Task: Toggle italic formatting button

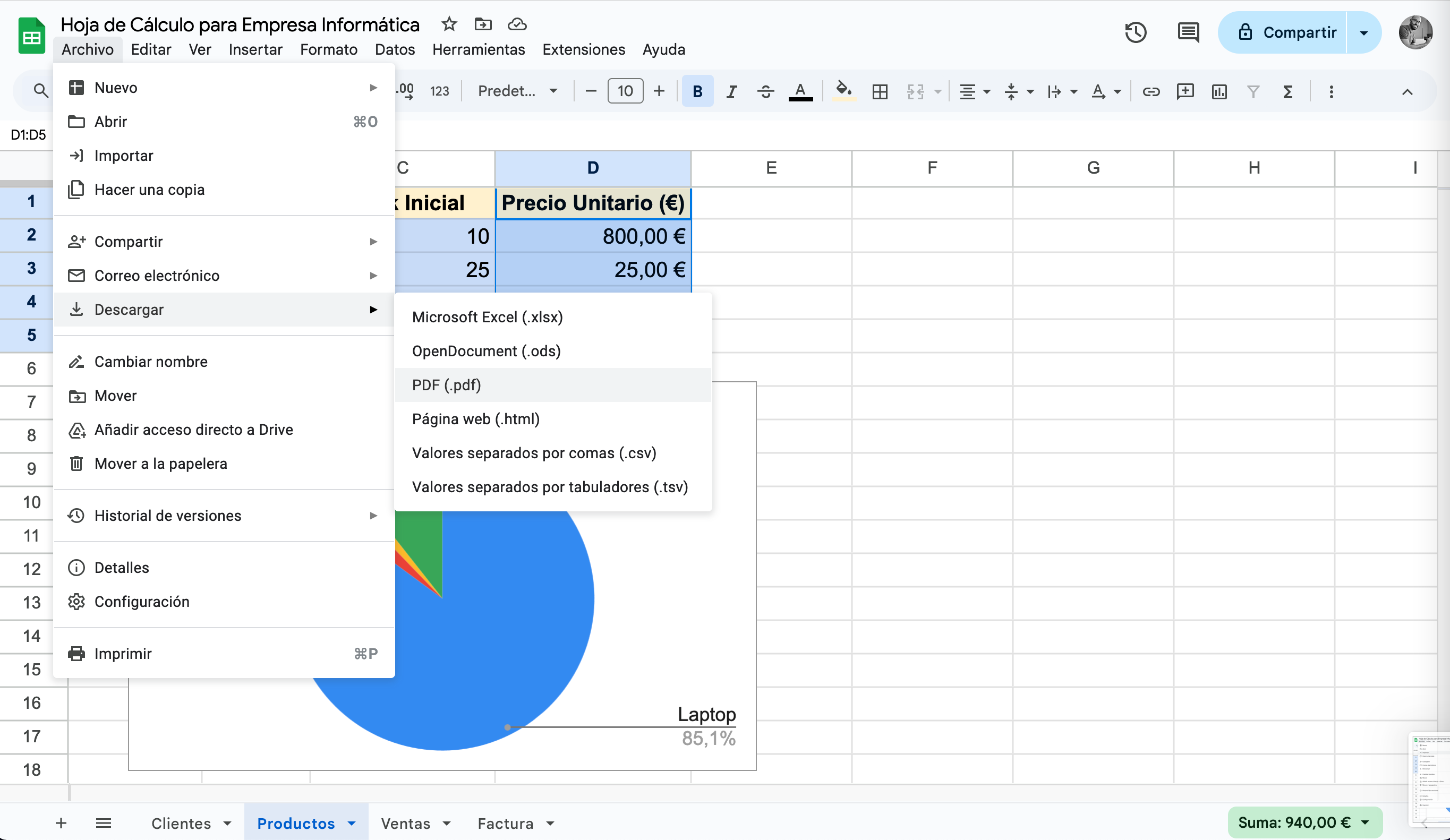Action: click(731, 91)
